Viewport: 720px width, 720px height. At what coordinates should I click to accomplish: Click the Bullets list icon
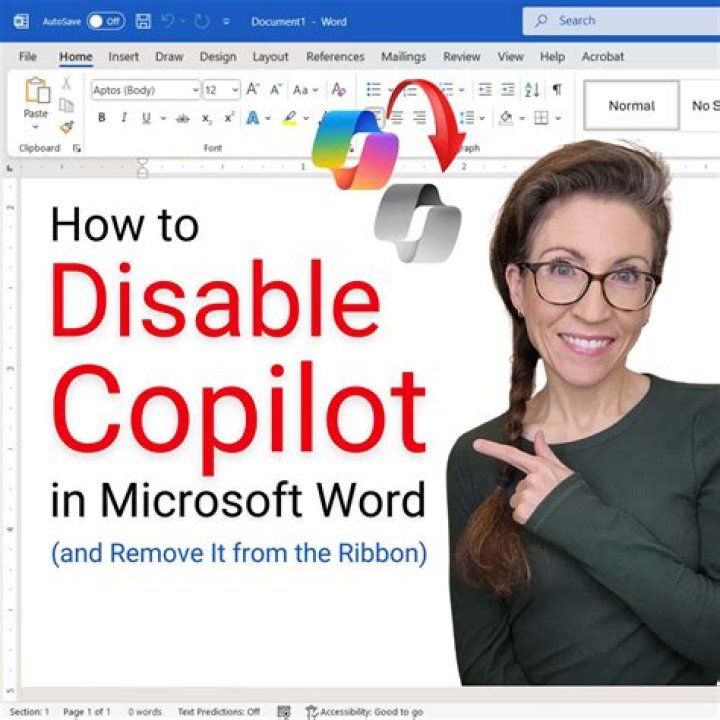[373, 89]
